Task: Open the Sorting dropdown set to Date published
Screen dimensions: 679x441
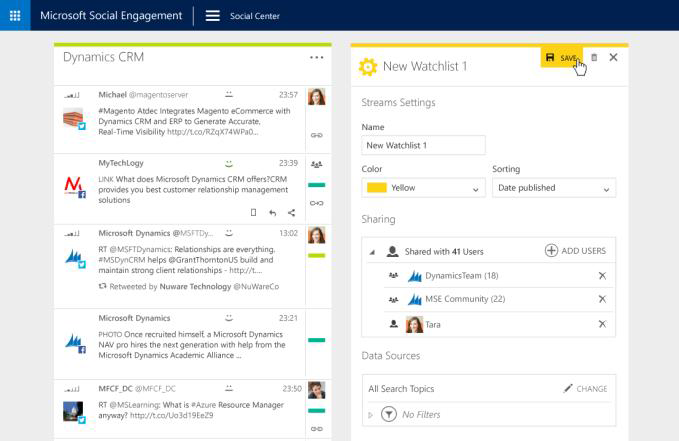Action: (x=553, y=188)
